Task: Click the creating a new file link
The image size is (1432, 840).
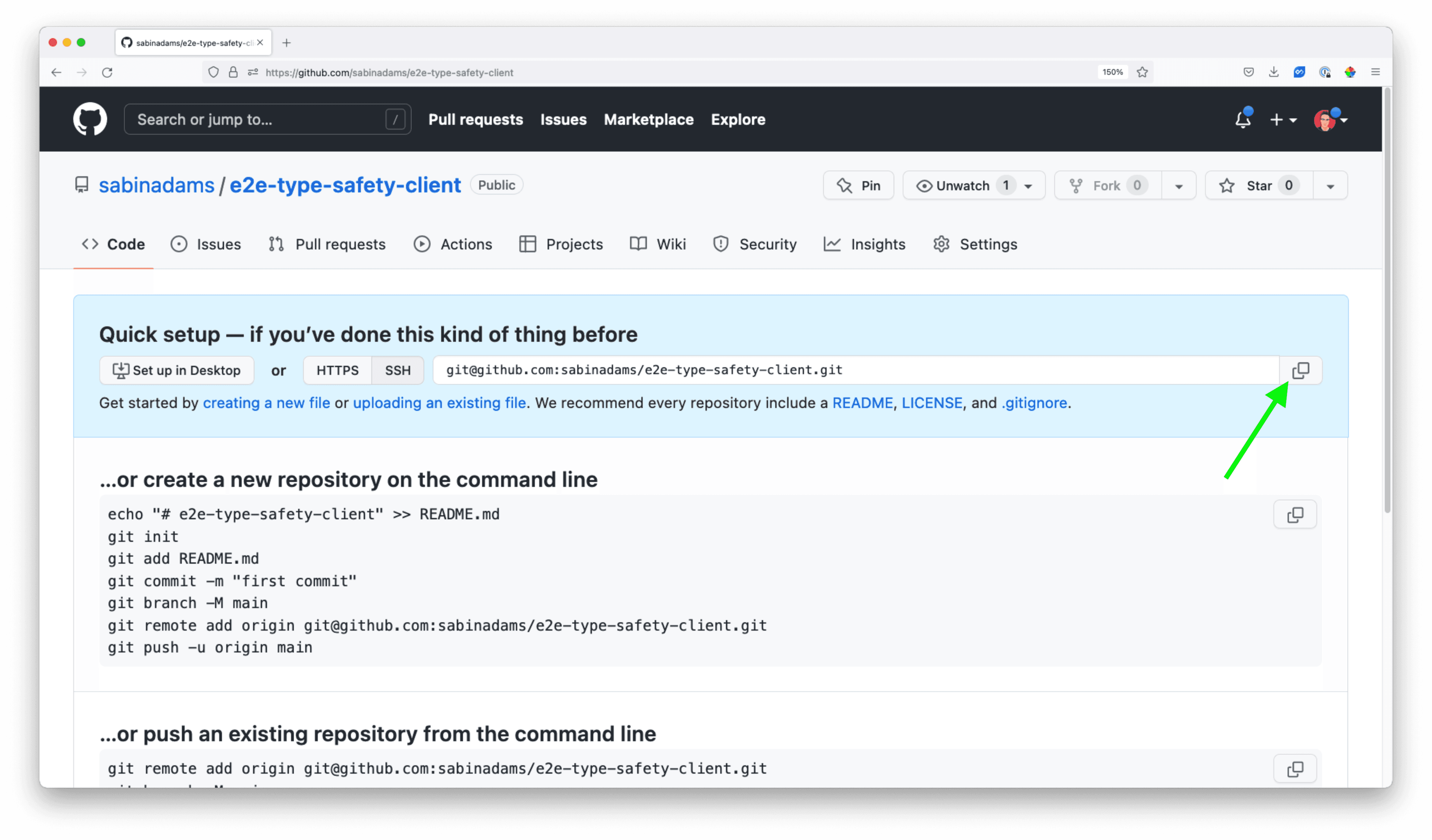Action: 266,403
